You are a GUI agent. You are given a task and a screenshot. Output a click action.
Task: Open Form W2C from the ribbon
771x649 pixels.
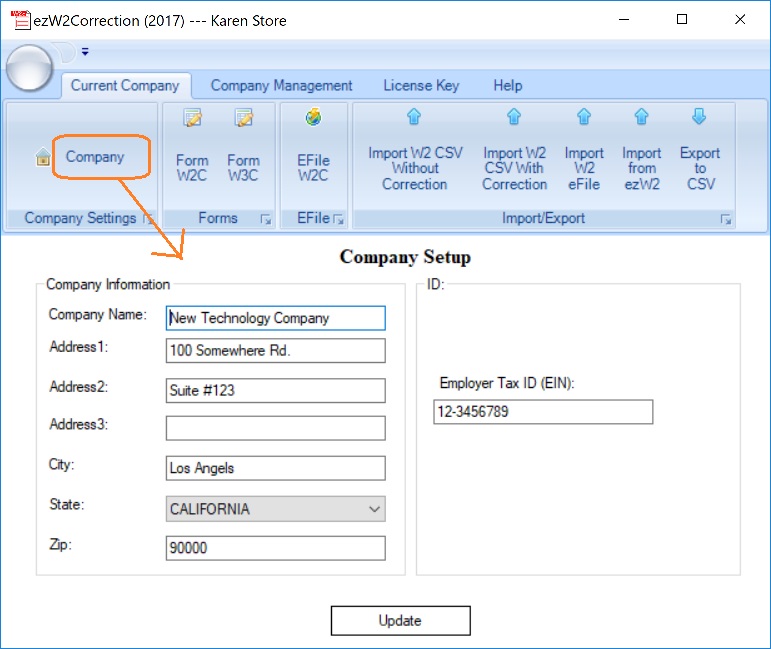[x=192, y=150]
